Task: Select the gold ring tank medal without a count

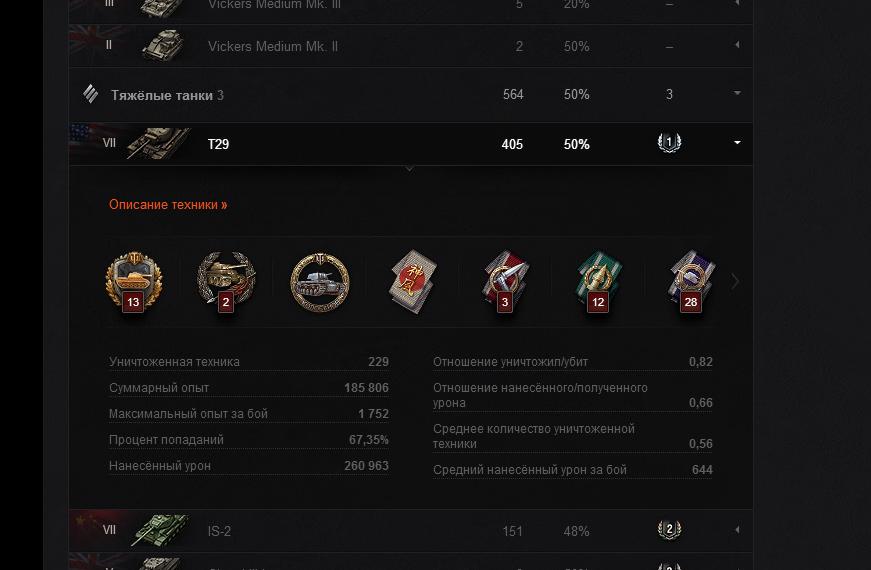Action: (x=320, y=282)
